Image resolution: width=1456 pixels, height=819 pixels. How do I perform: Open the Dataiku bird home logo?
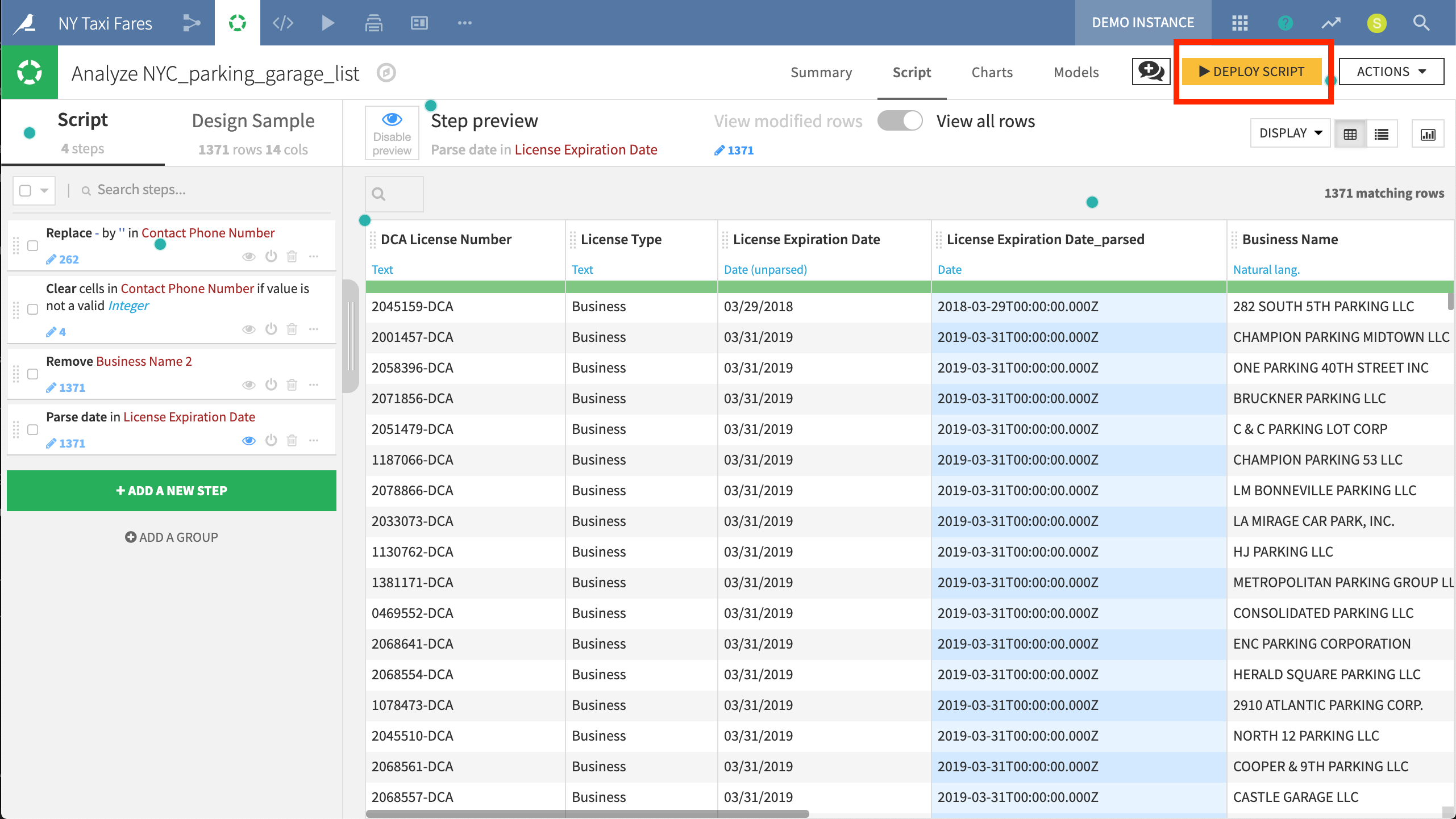[26, 23]
